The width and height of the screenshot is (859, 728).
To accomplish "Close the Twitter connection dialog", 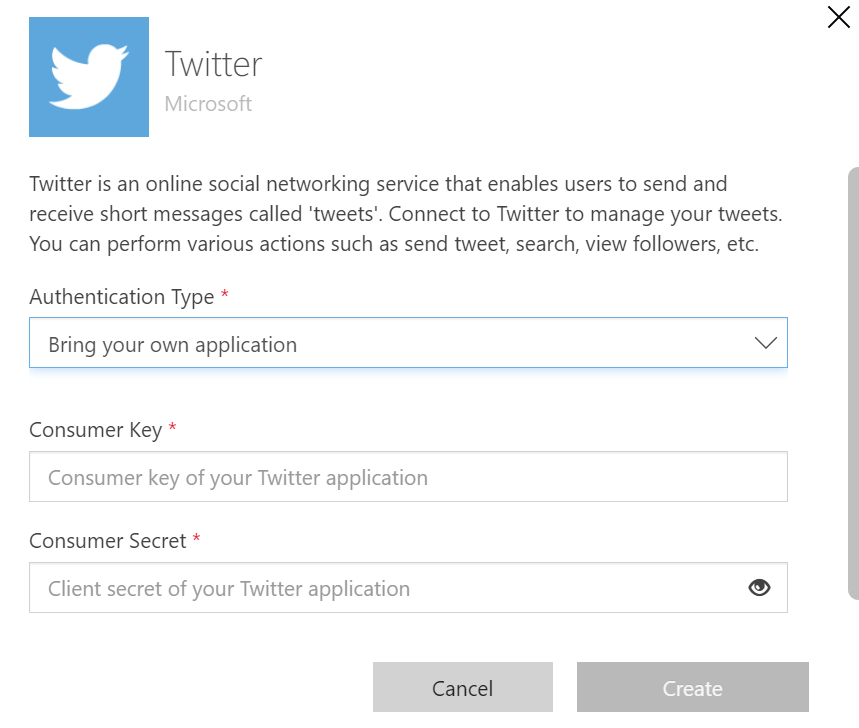I will click(838, 17).
